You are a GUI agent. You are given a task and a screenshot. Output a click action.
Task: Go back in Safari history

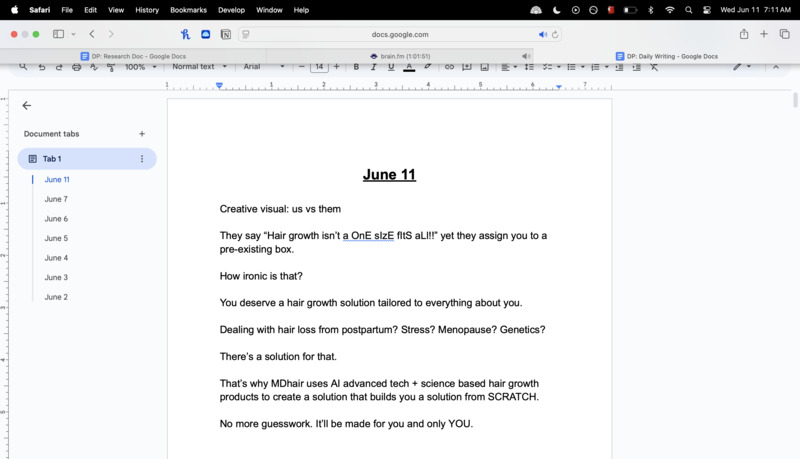tap(92, 34)
